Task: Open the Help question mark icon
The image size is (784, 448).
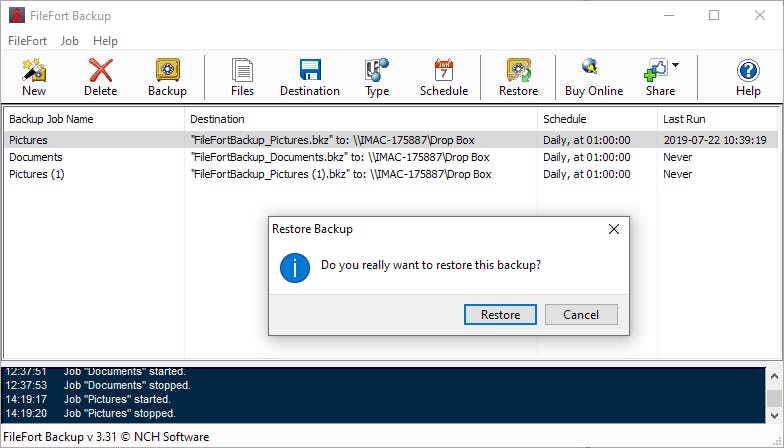Action: tap(748, 78)
